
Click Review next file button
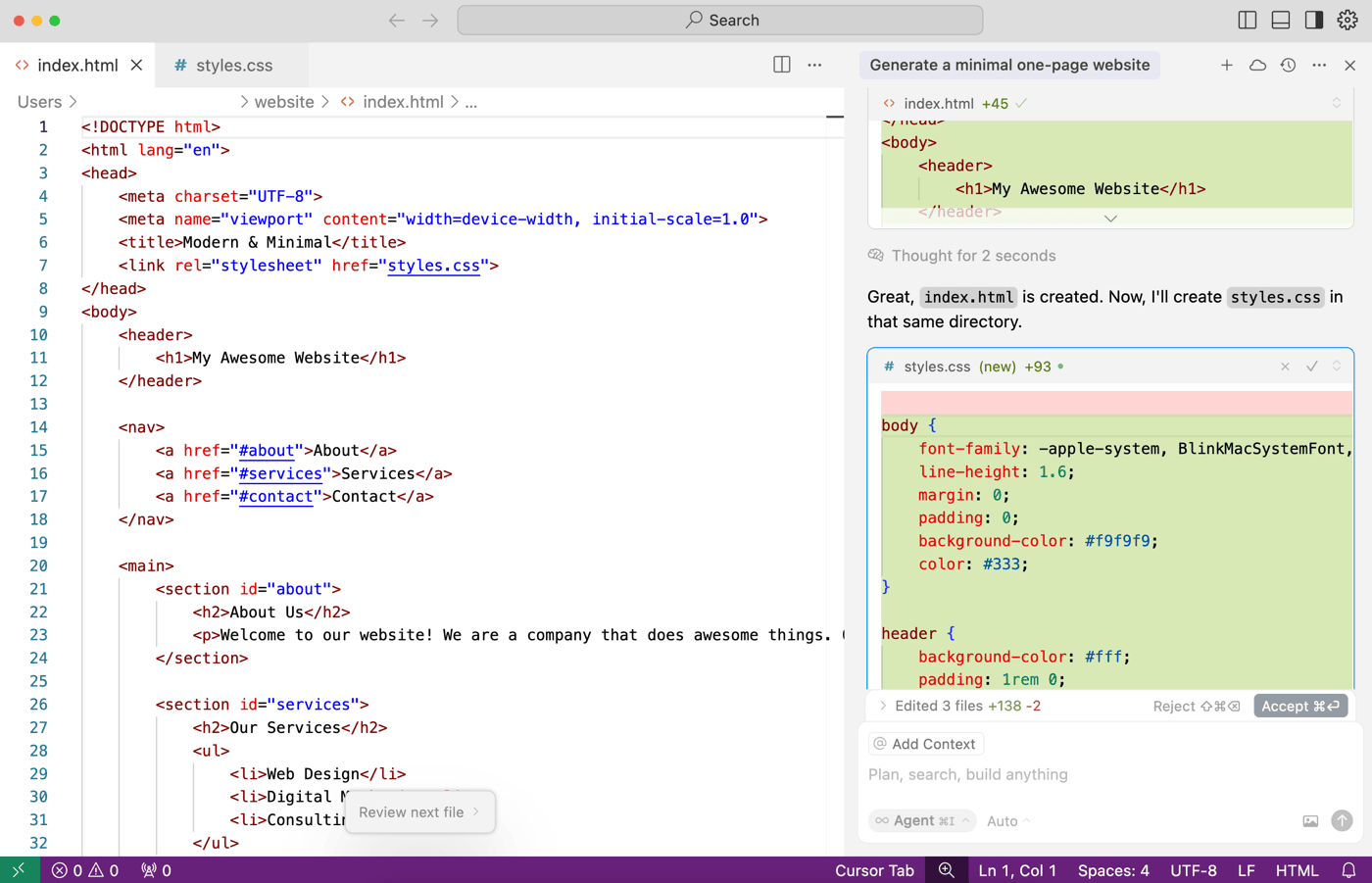click(419, 812)
